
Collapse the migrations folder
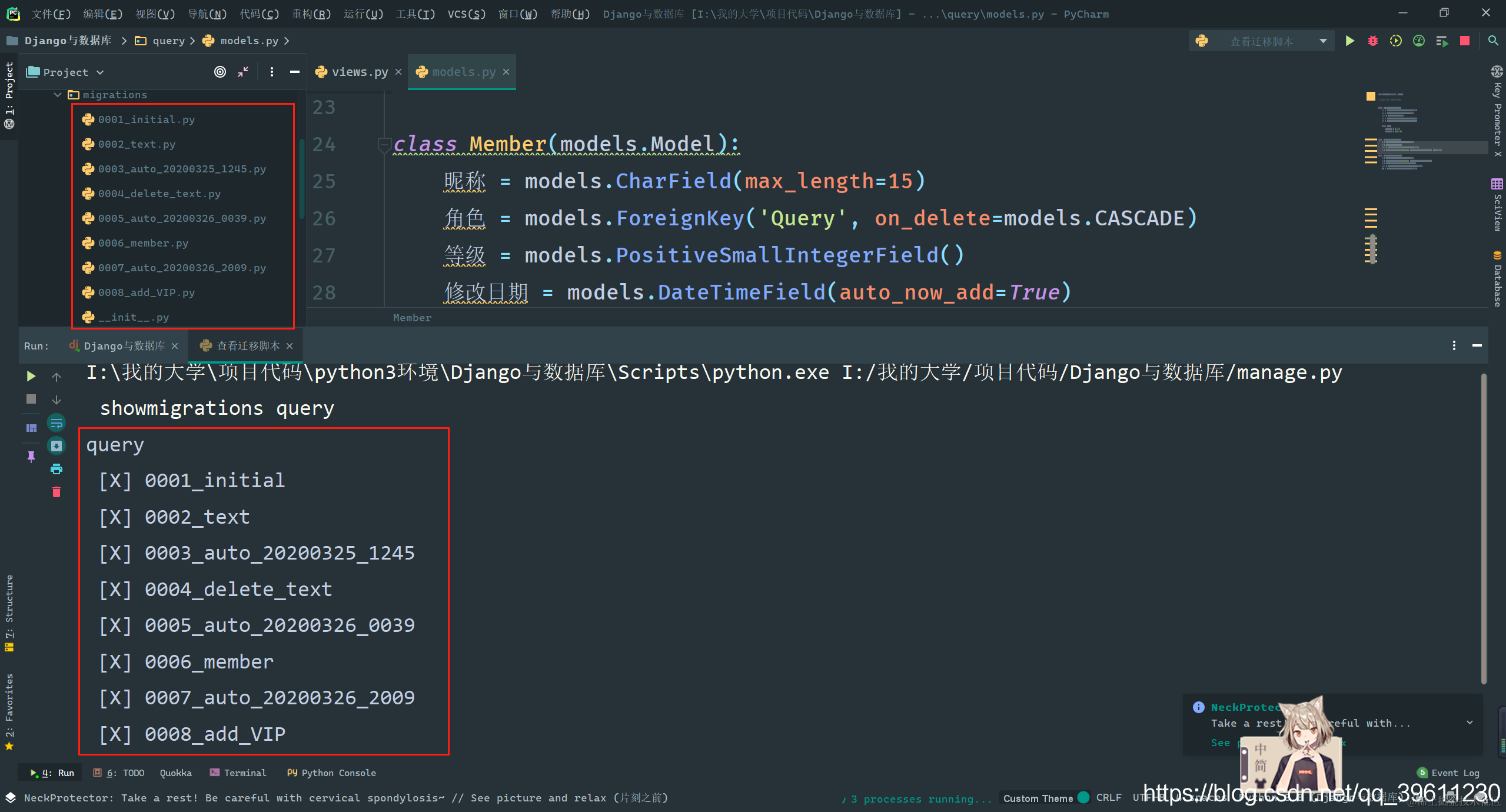coord(58,95)
